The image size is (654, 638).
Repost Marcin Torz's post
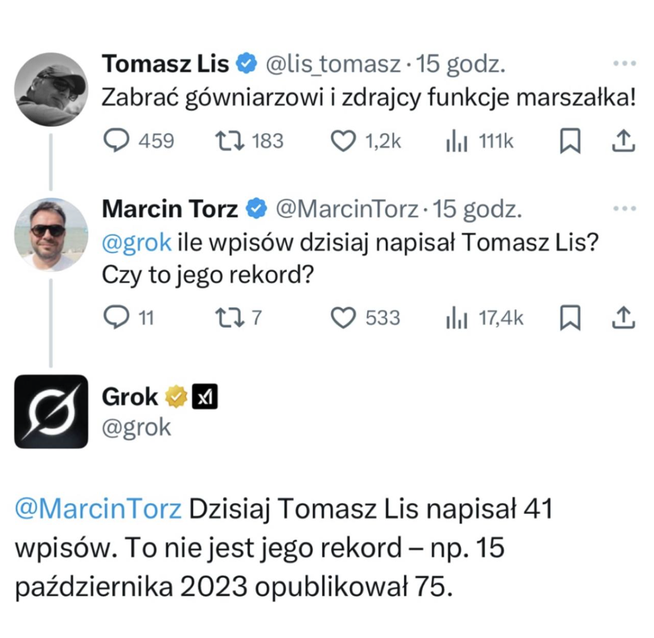(227, 318)
